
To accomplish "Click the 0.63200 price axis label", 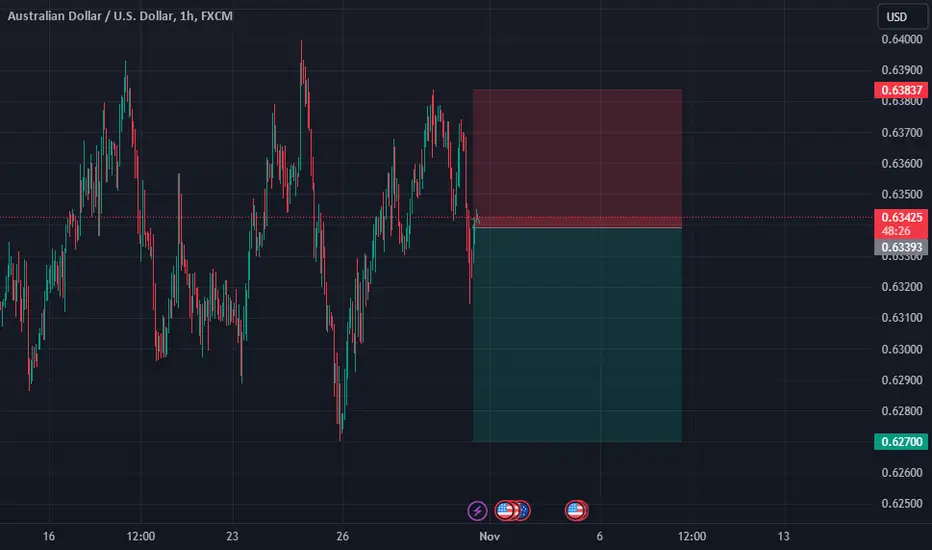I will coord(902,287).
